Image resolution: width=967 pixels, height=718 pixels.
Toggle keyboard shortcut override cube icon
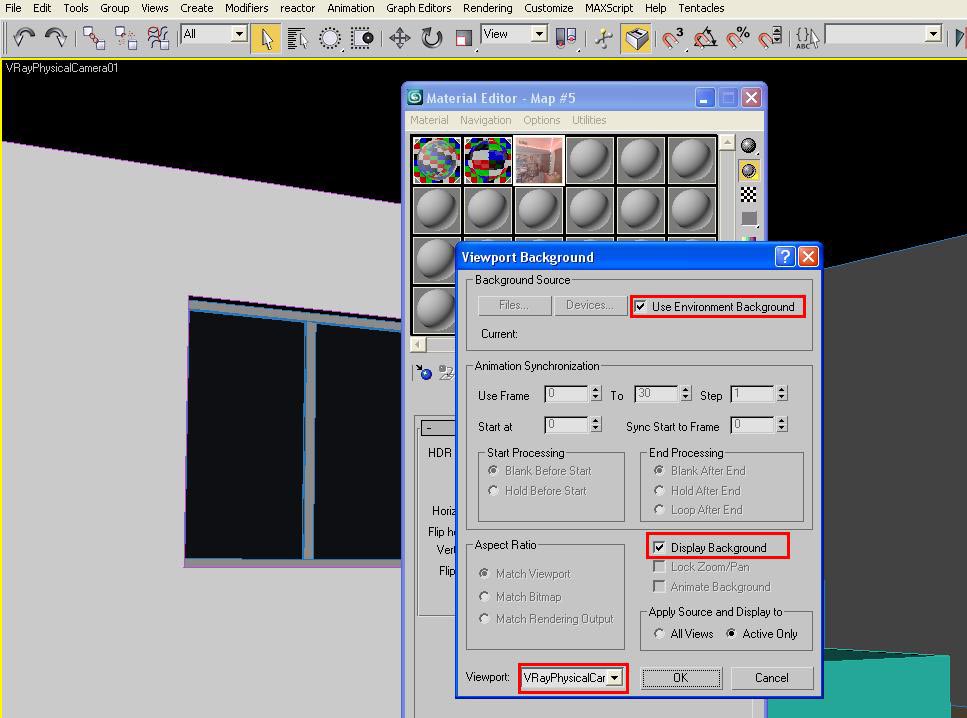636,38
